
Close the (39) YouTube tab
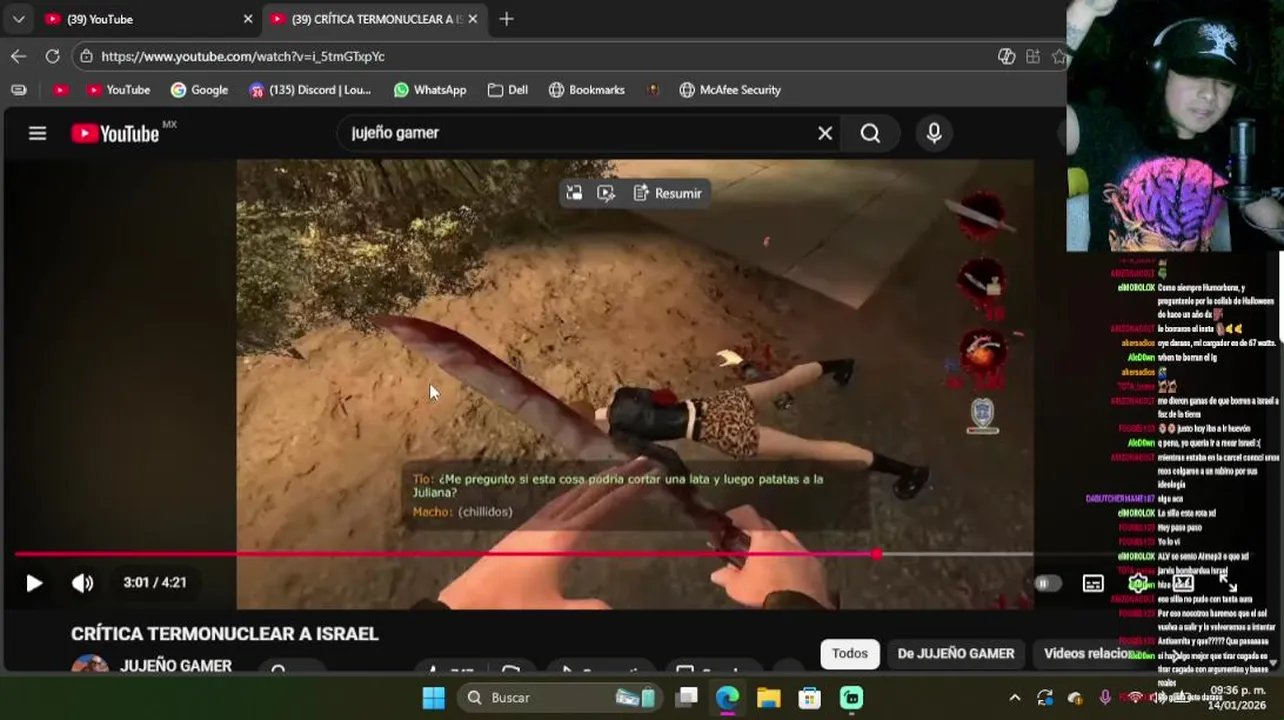coord(248,19)
